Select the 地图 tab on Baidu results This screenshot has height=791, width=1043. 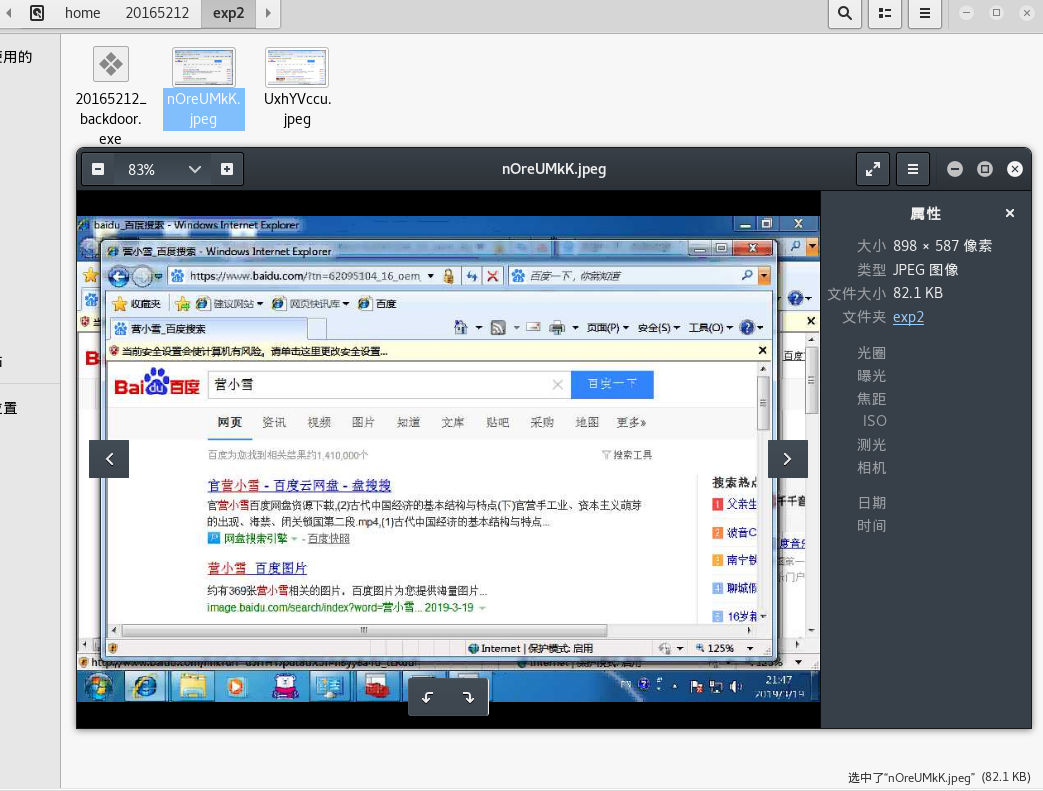(x=587, y=422)
